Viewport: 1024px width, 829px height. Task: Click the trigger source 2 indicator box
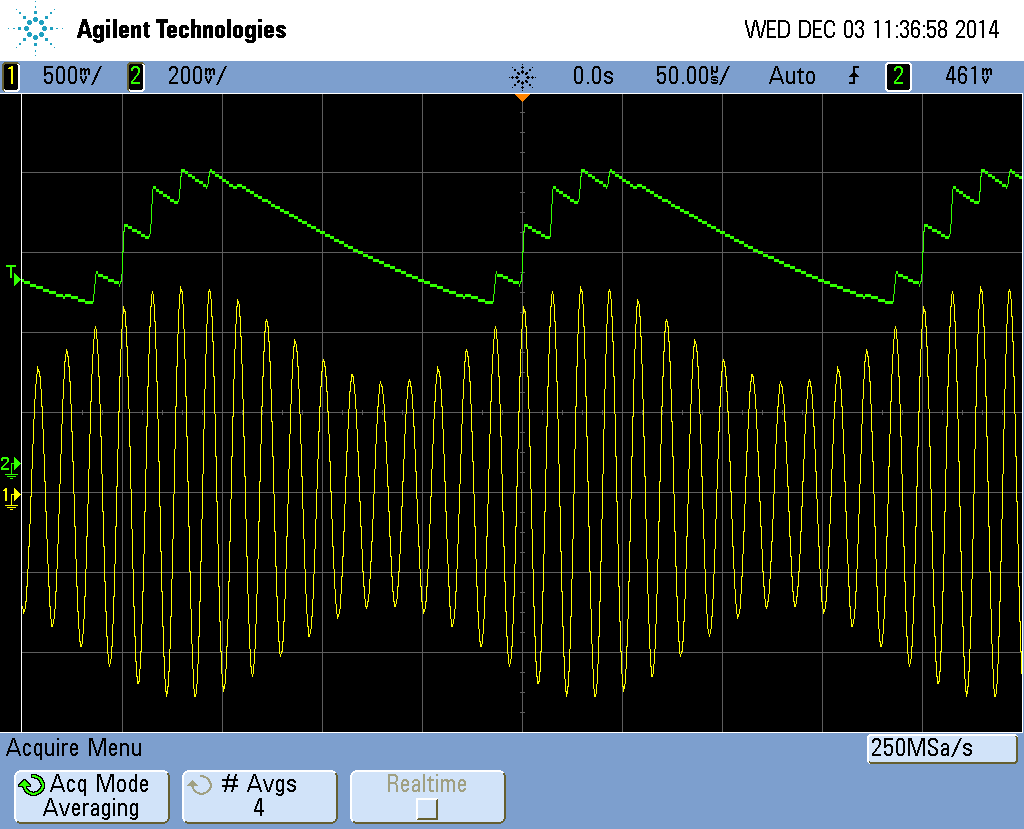[x=898, y=76]
